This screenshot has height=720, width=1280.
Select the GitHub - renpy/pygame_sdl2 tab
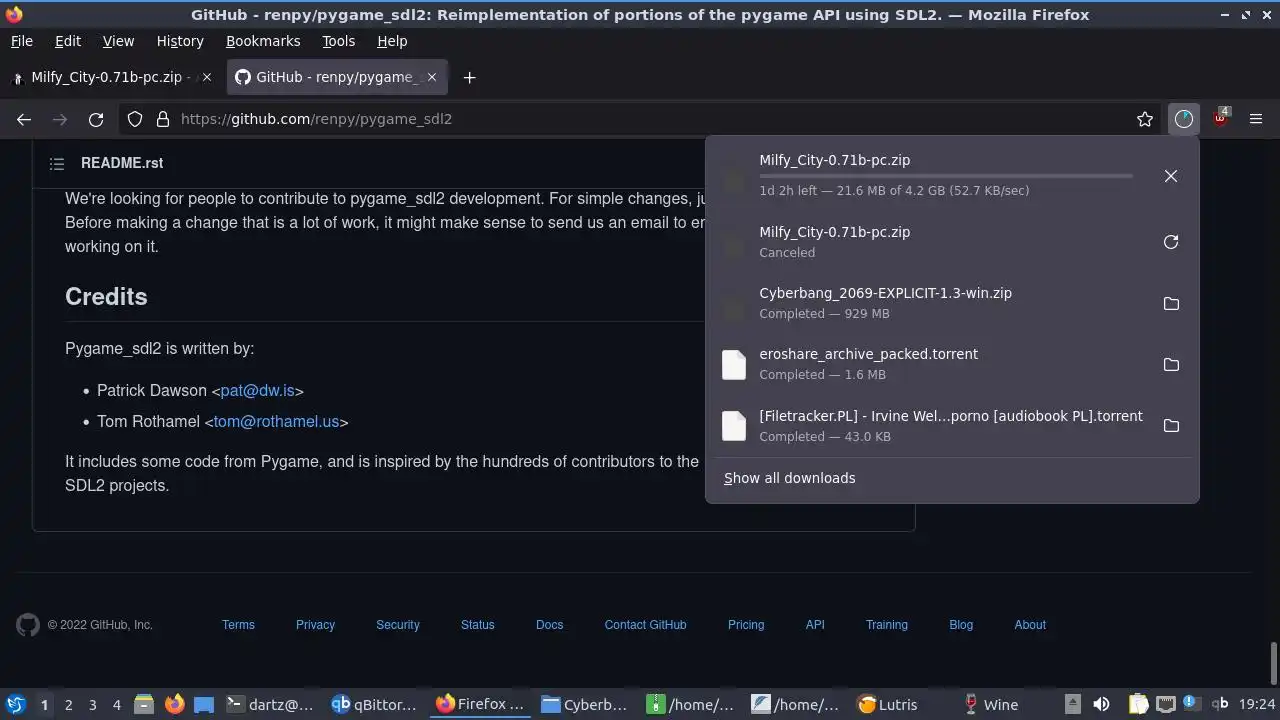point(335,77)
